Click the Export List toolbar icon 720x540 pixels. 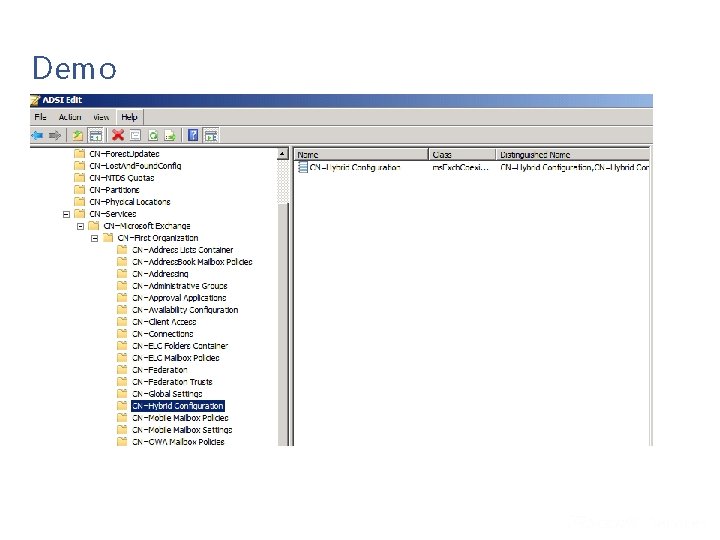tap(170, 135)
